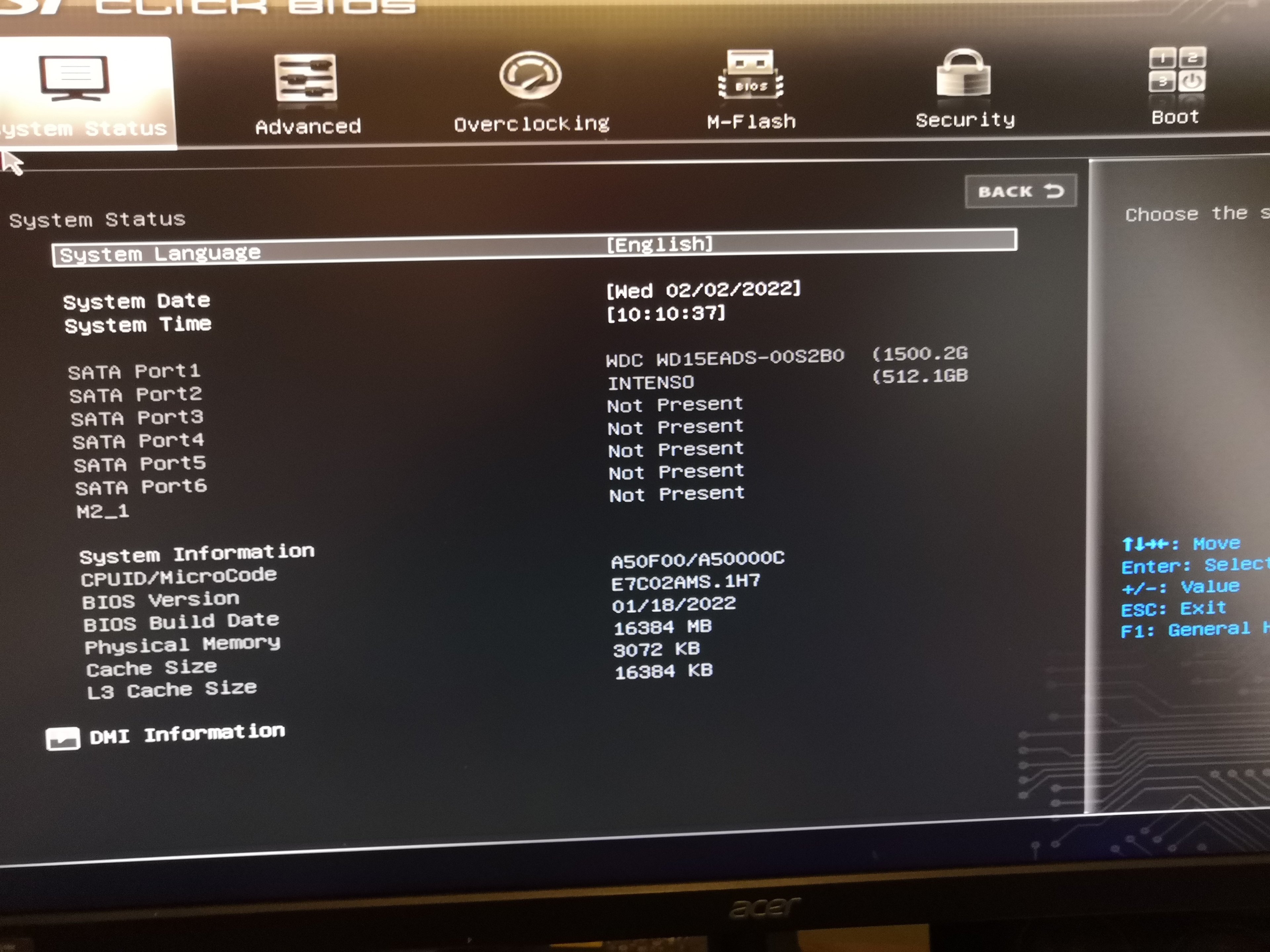The image size is (1270, 952).
Task: Click the DMI Information folder icon
Action: (x=63, y=738)
